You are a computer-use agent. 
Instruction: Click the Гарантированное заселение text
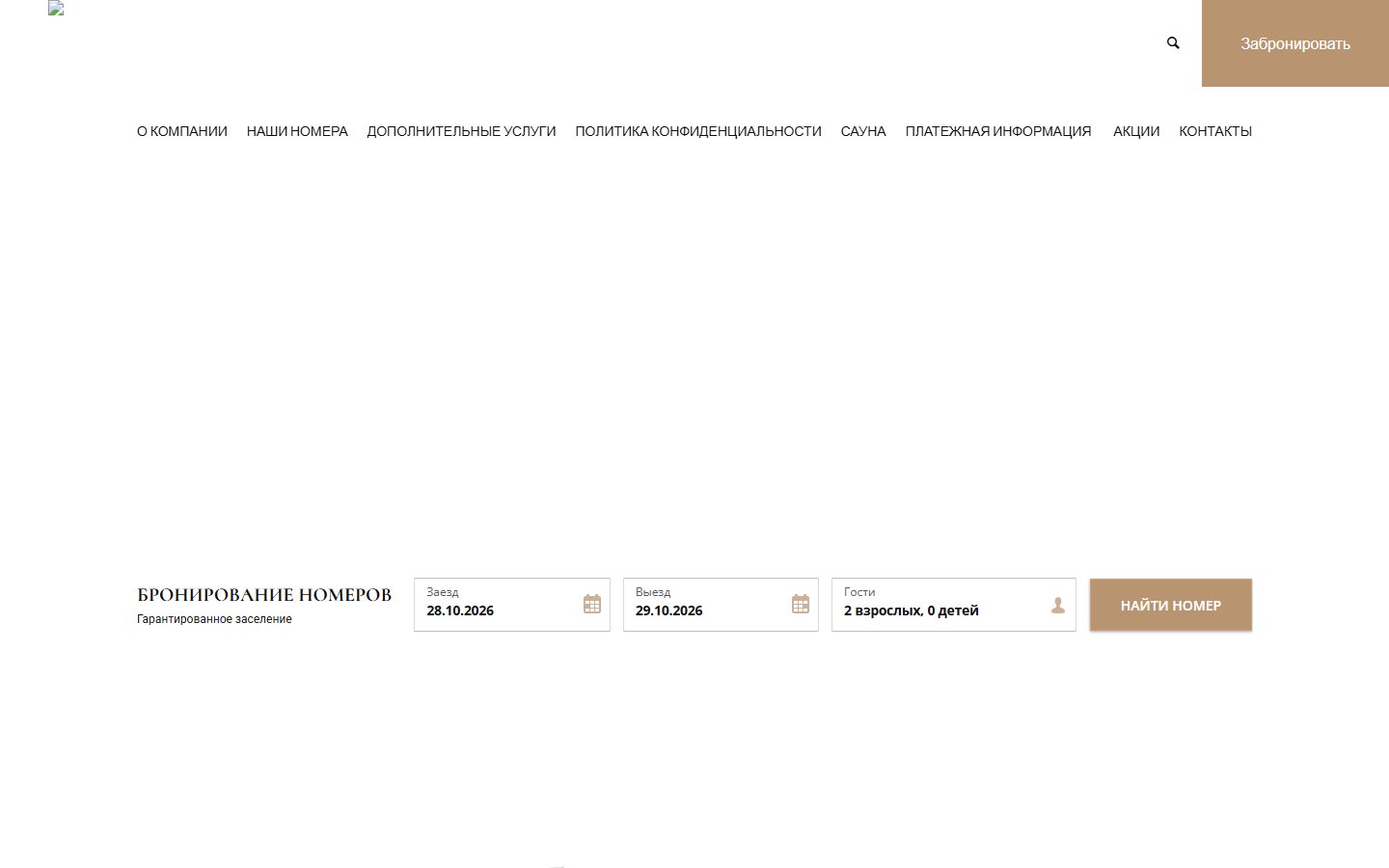tap(214, 619)
